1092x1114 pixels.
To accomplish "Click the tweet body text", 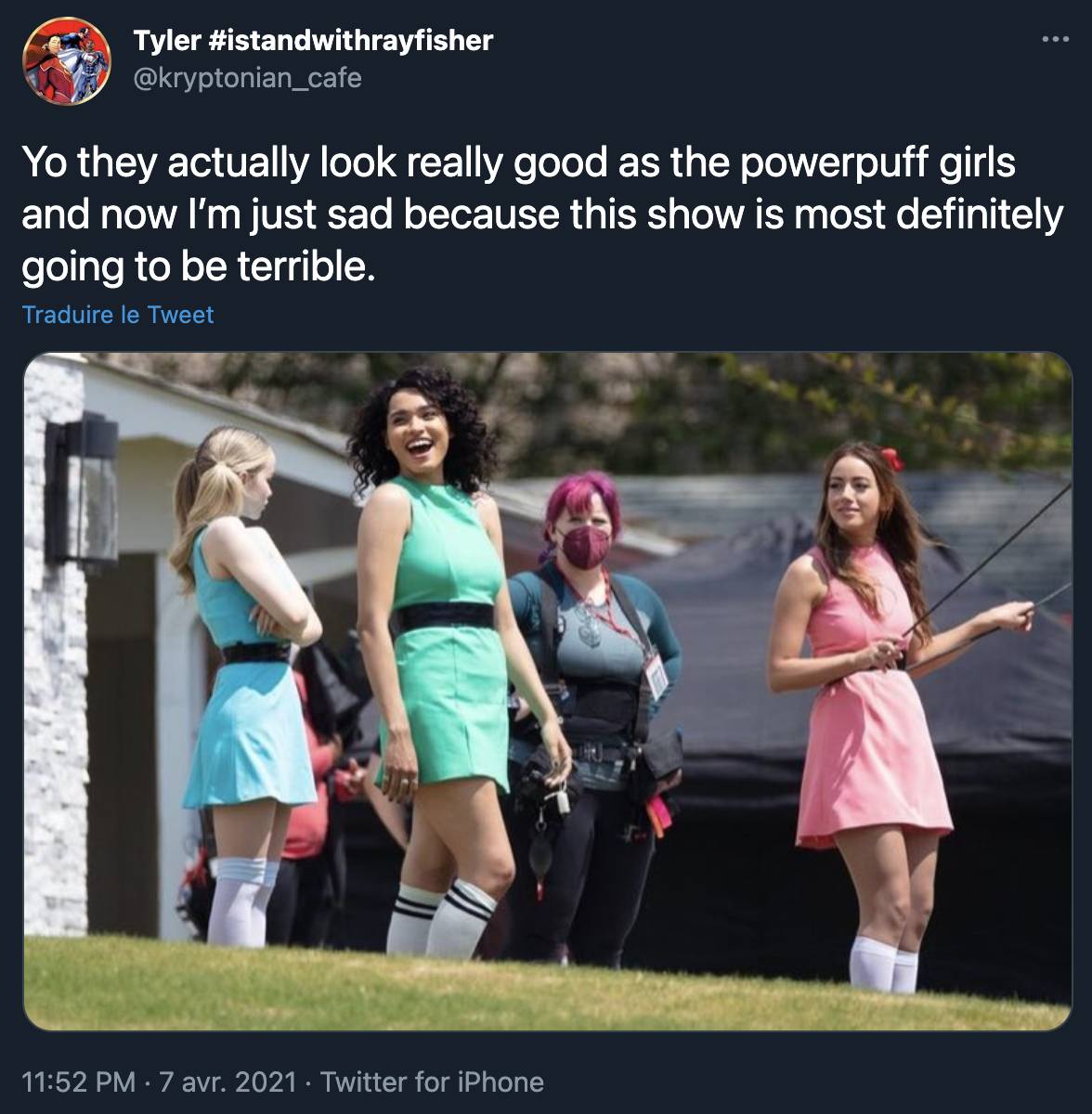I will (x=542, y=214).
